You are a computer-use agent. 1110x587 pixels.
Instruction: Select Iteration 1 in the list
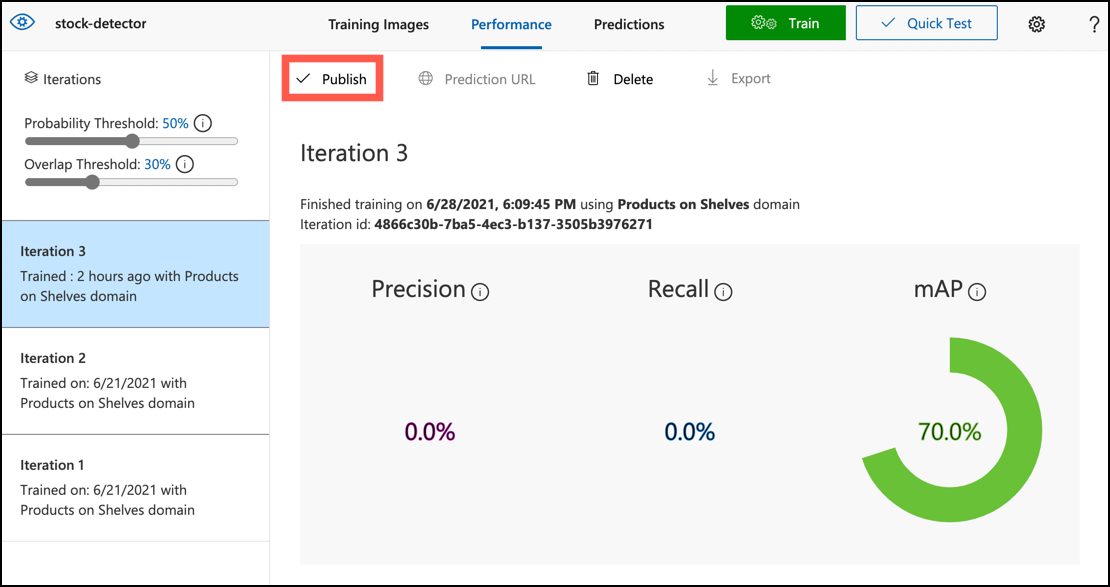pyautogui.click(x=135, y=488)
